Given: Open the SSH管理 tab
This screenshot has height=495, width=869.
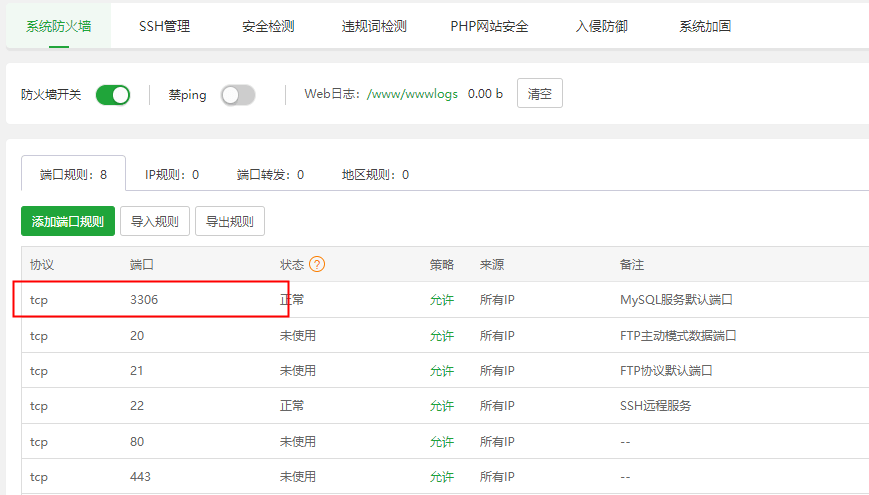Looking at the screenshot, I should pyautogui.click(x=165, y=26).
